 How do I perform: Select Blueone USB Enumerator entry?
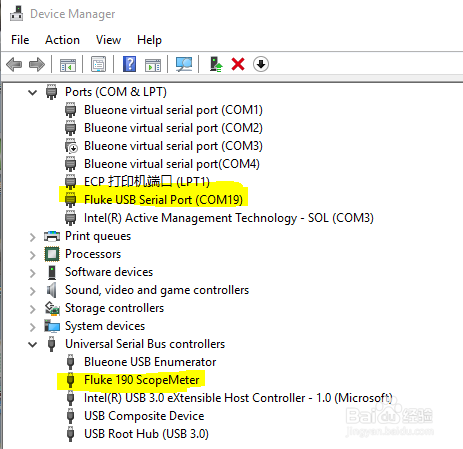pyautogui.click(x=150, y=362)
